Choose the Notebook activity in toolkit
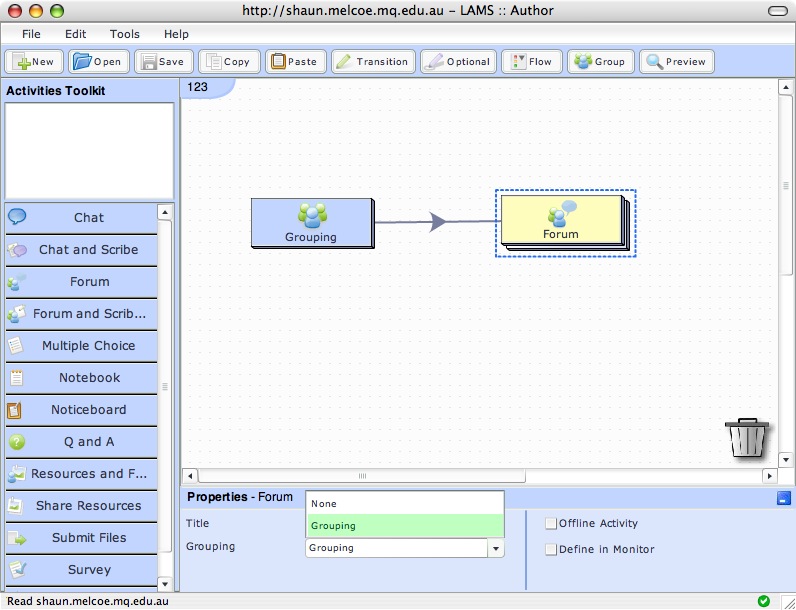Screen dimensions: 796x610 click(89, 378)
